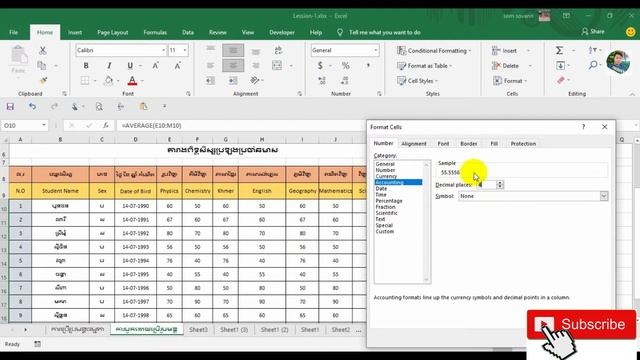The width and height of the screenshot is (640, 360).
Task: Click the Decimal places spinner arrows
Action: (x=500, y=184)
